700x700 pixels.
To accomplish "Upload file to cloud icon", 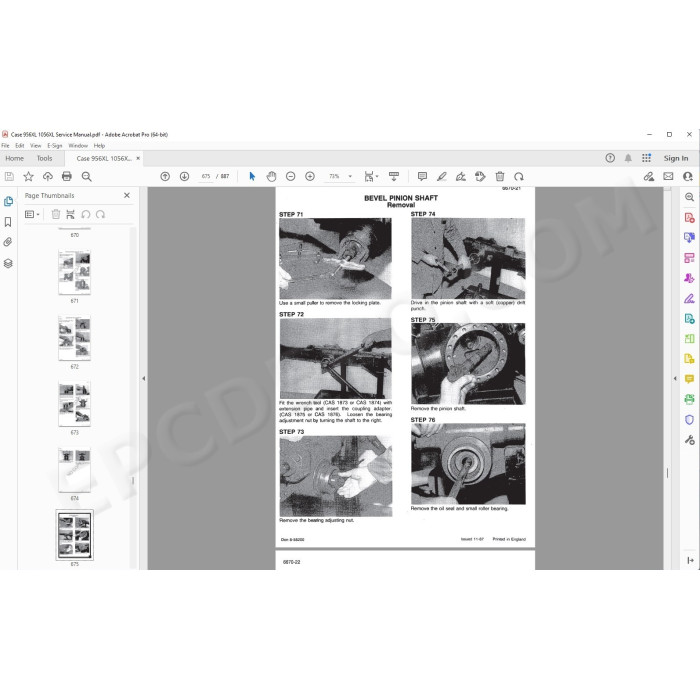I will pos(48,176).
